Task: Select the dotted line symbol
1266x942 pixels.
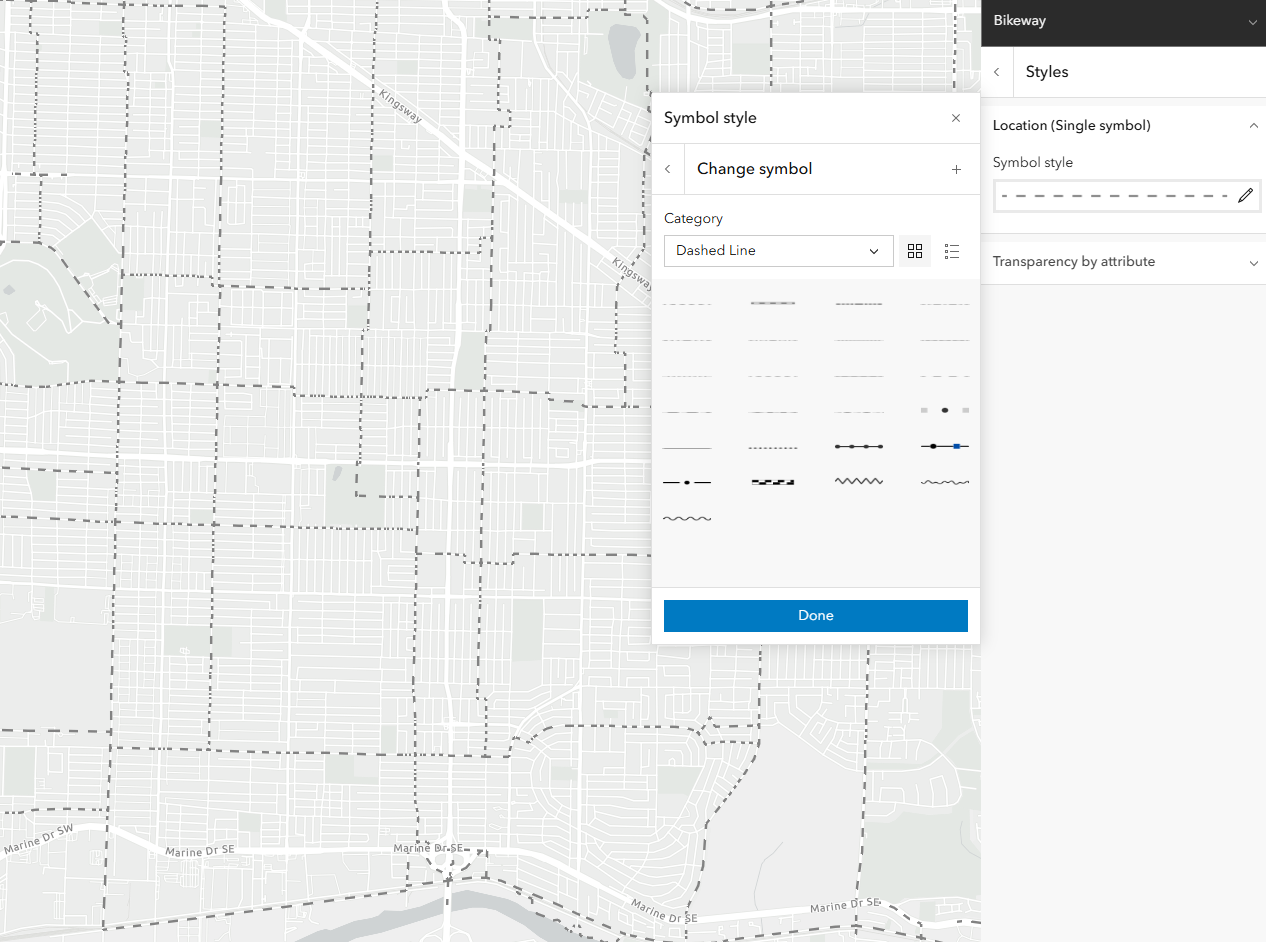Action: (773, 446)
